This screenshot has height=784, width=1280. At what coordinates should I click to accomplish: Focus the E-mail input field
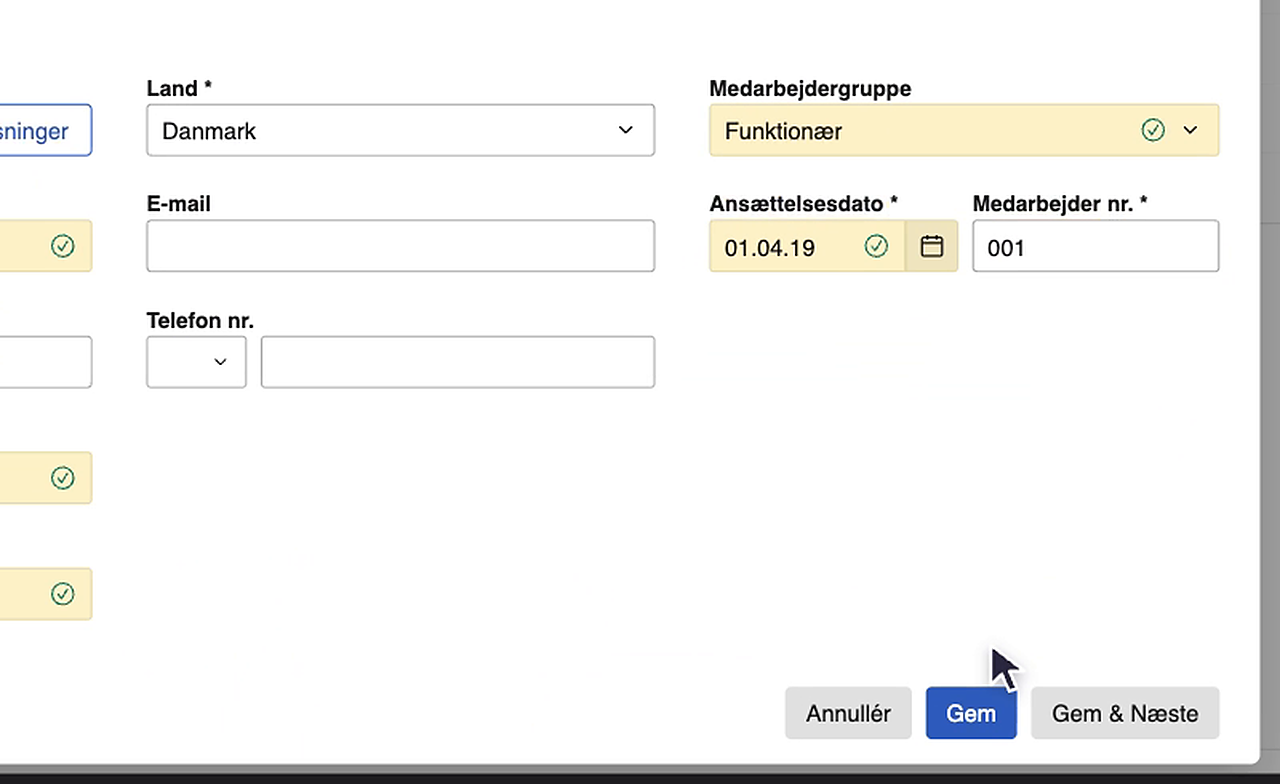point(400,246)
